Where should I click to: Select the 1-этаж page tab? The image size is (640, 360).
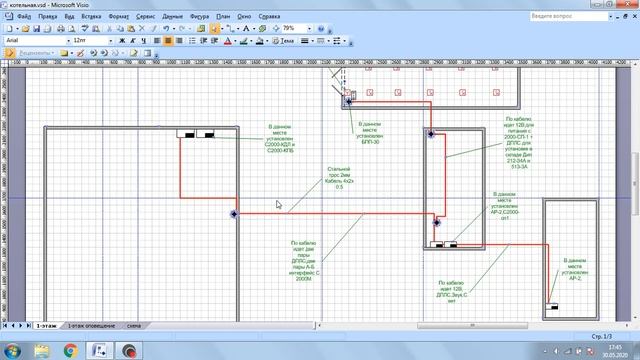click(47, 326)
